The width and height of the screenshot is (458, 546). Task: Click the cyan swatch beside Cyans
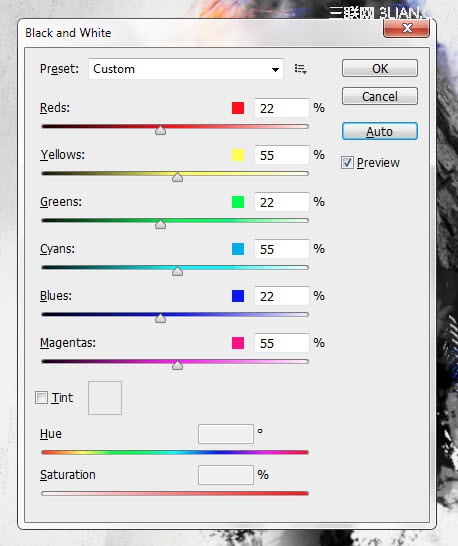[x=238, y=249]
